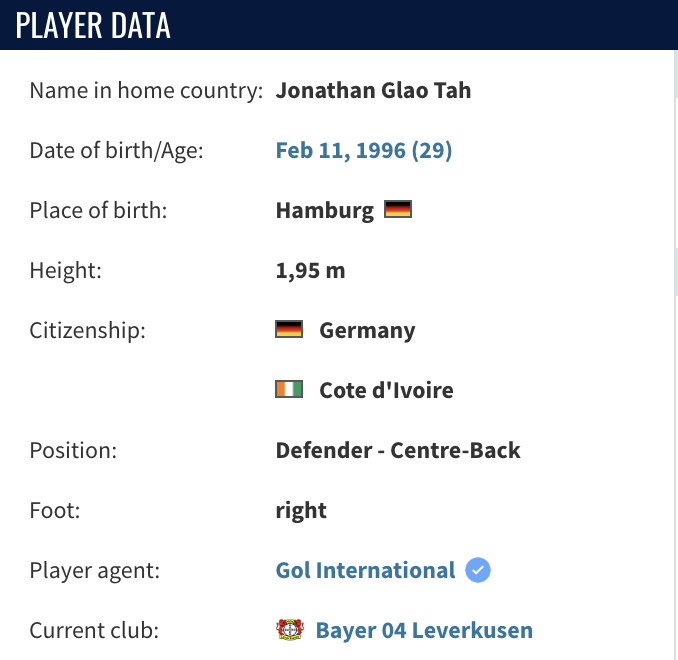Open the Bayer 04 Leverkusen club link
Image resolution: width=678 pixels, height=660 pixels.
424,630
